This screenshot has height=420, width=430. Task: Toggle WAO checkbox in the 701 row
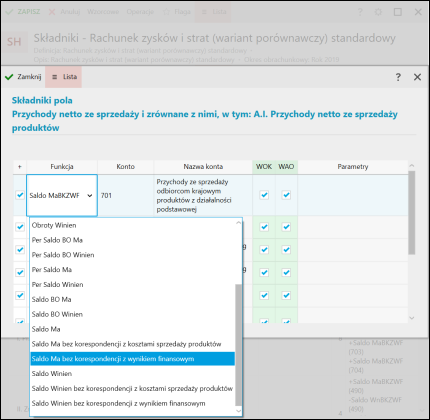click(286, 195)
